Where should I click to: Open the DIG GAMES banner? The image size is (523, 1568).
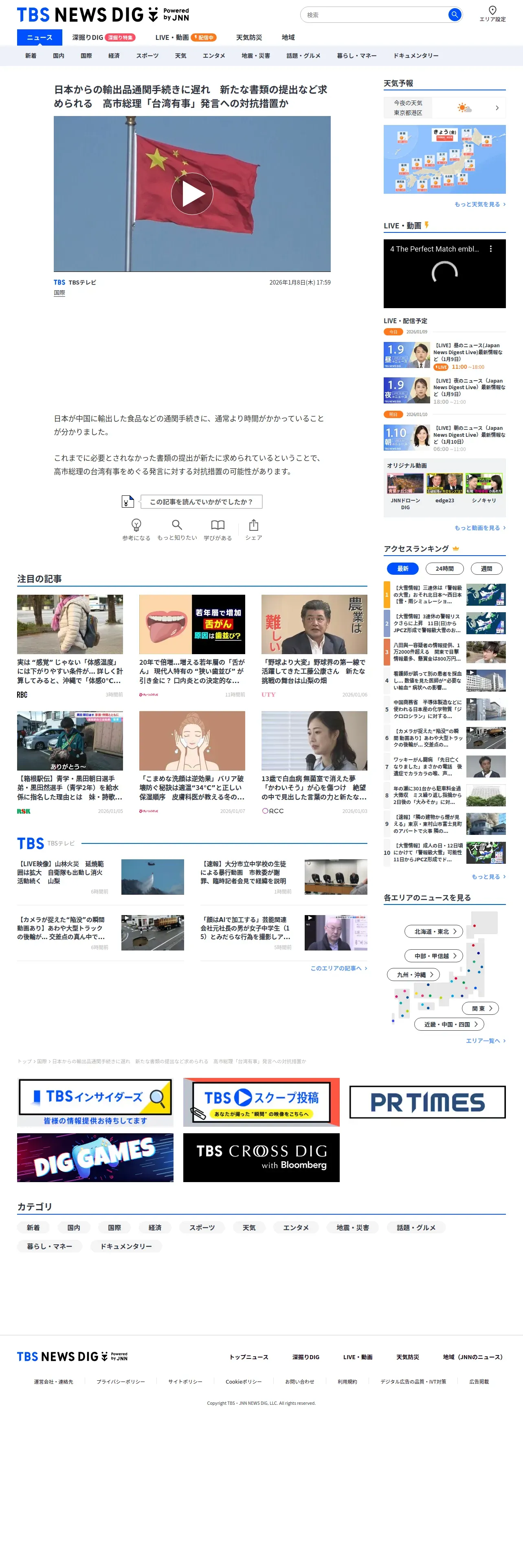tap(95, 1158)
